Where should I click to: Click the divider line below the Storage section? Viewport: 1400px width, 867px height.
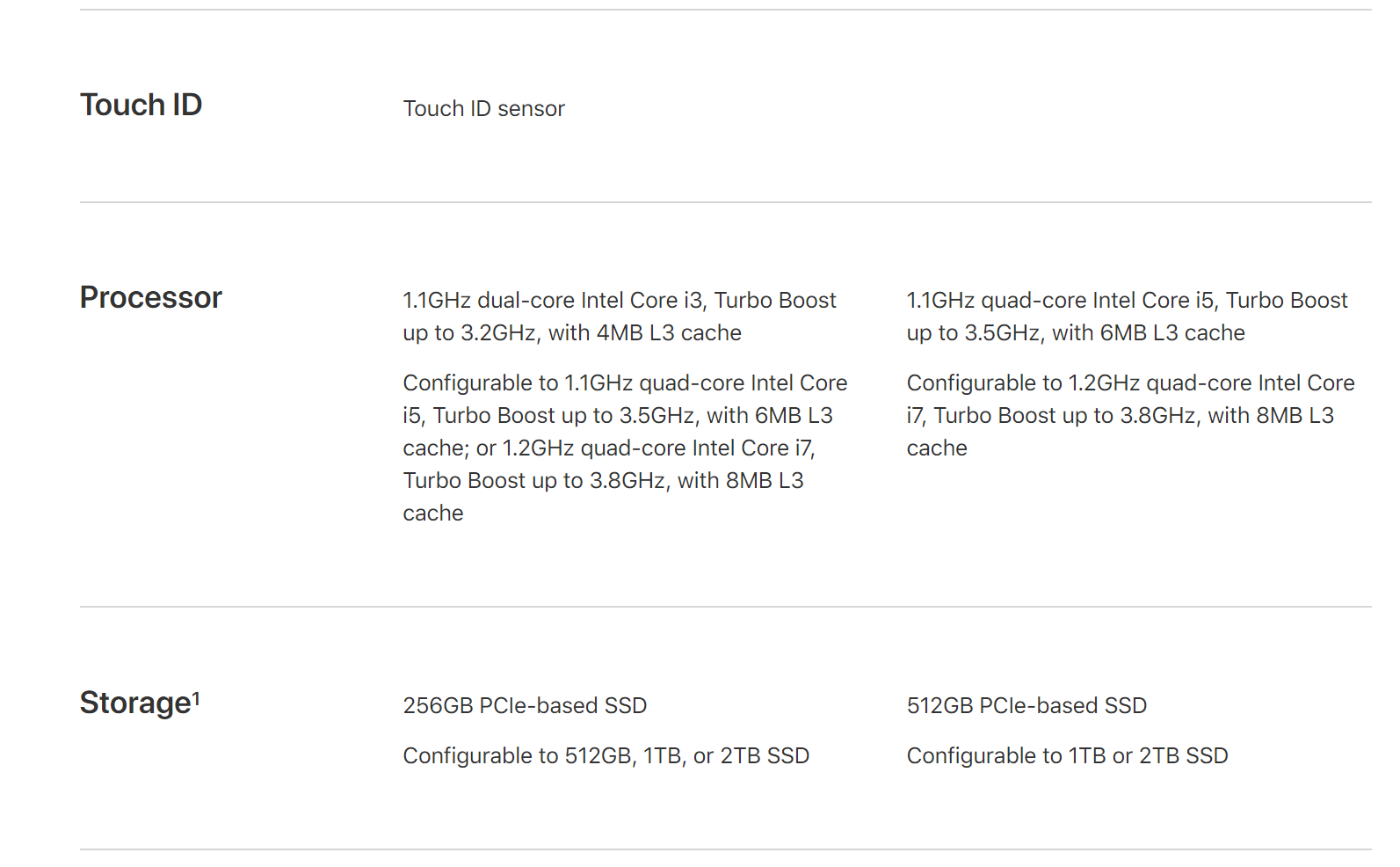725,849
